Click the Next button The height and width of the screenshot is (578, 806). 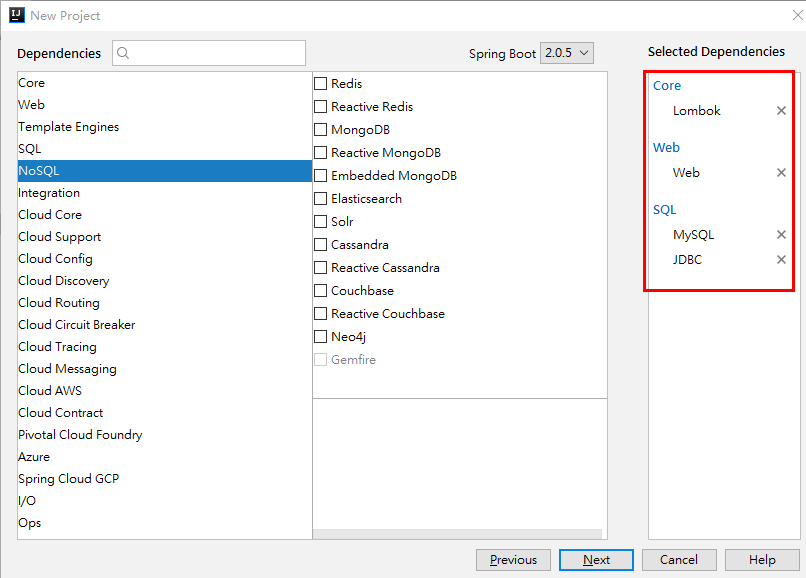[596, 560]
